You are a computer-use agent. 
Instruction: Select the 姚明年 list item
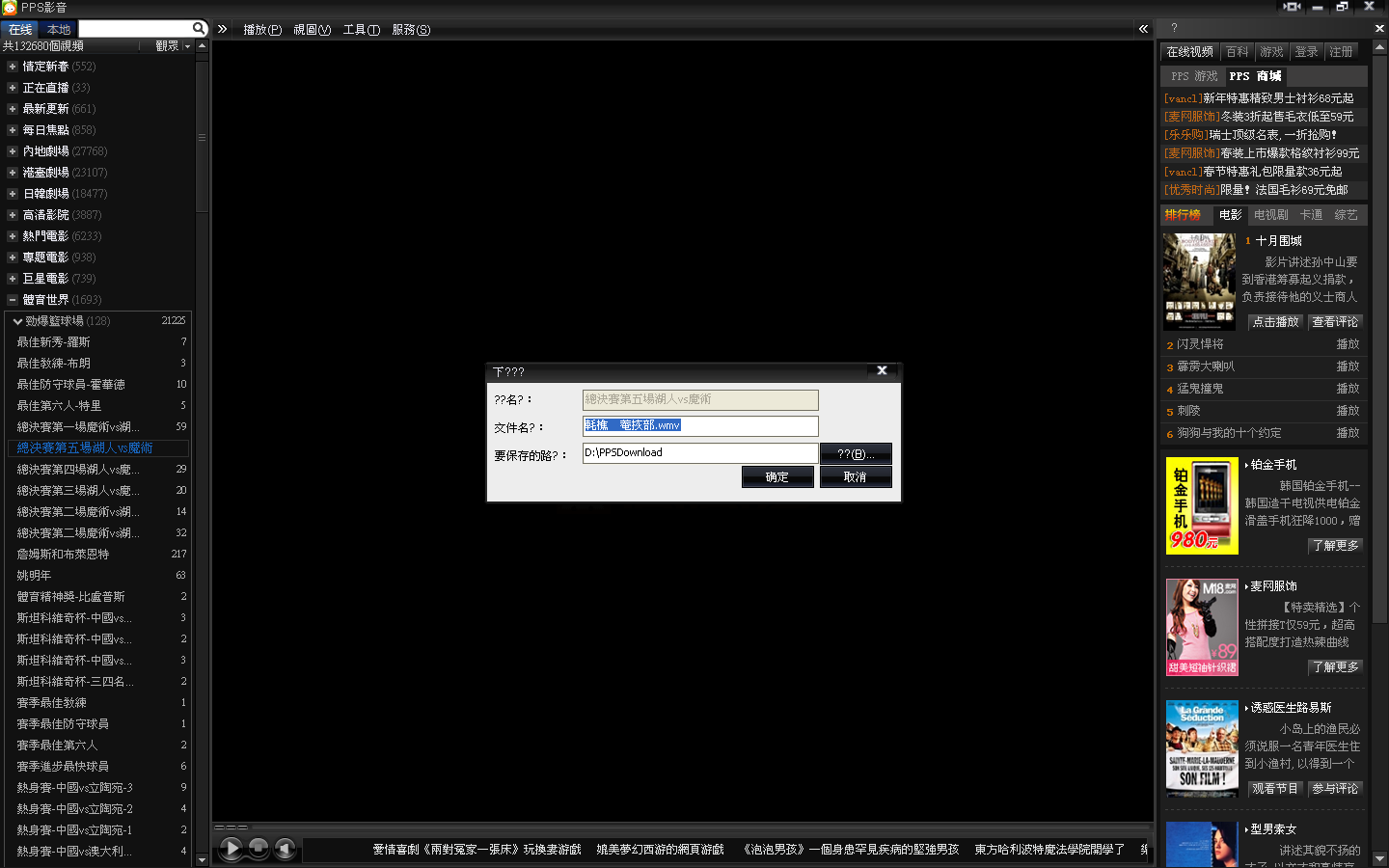96,576
